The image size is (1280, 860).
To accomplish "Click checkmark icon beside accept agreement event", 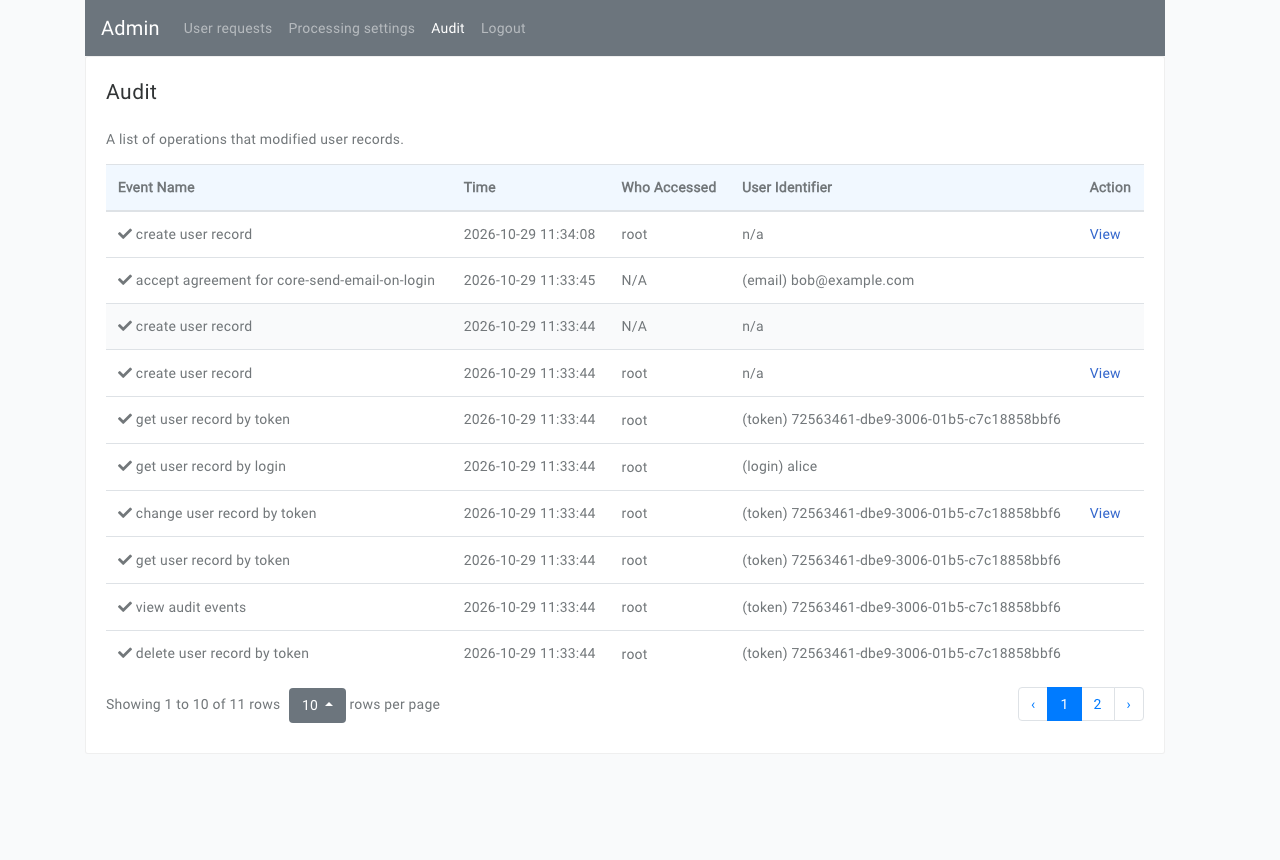I will click(x=125, y=280).
